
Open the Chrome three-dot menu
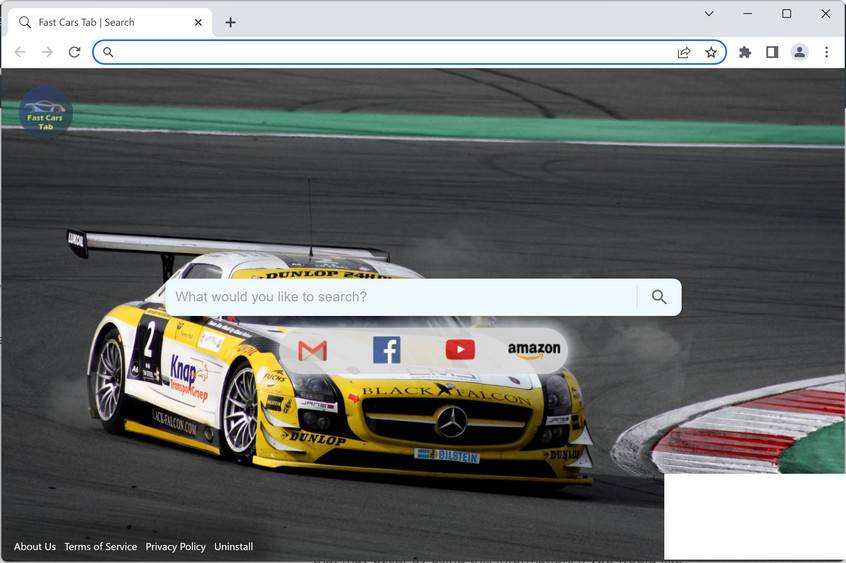point(827,52)
